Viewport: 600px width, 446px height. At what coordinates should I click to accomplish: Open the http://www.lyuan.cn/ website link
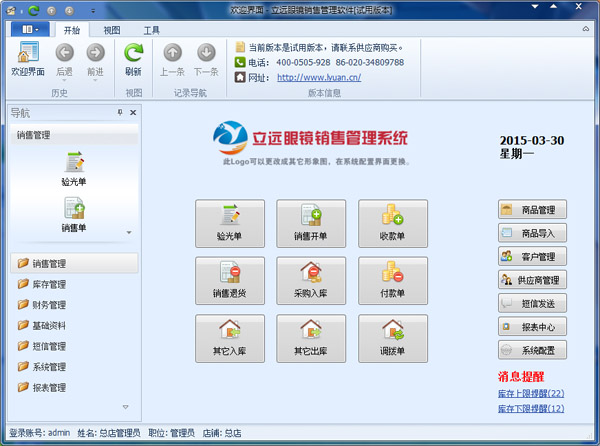pyautogui.click(x=319, y=77)
